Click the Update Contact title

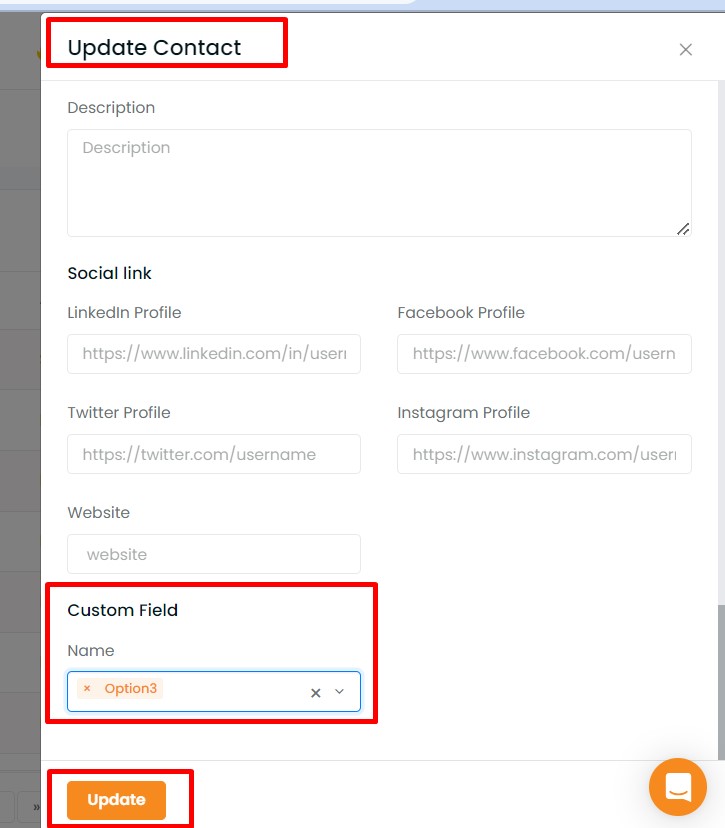(154, 48)
